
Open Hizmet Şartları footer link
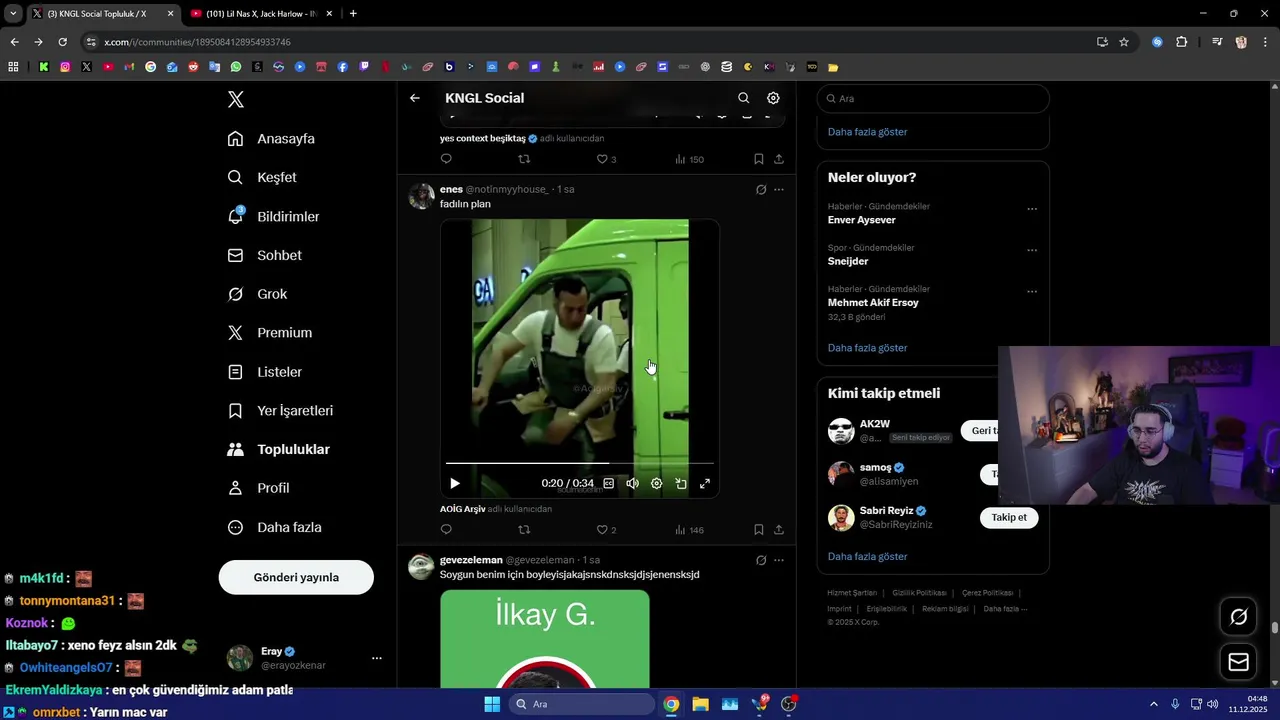coord(851,593)
